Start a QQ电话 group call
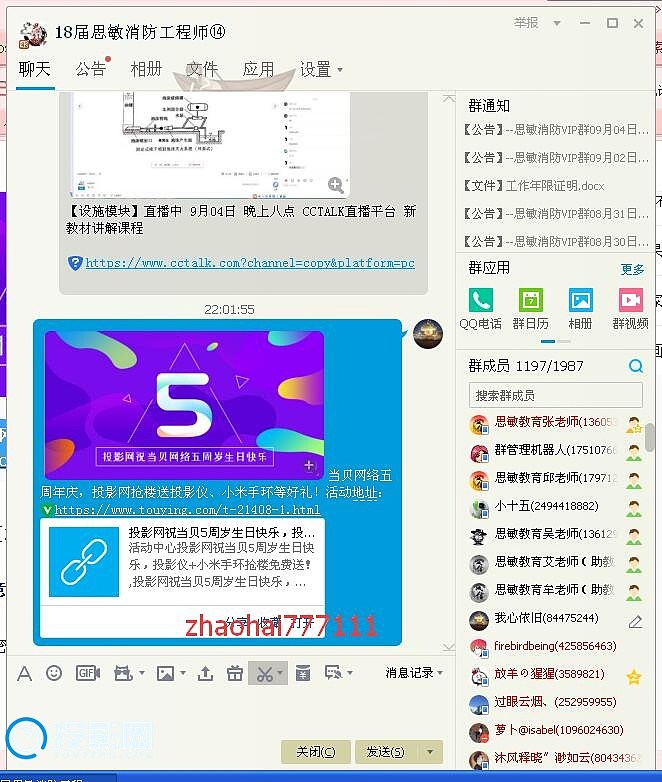Screen dimensions: 662x782 coord(480,309)
